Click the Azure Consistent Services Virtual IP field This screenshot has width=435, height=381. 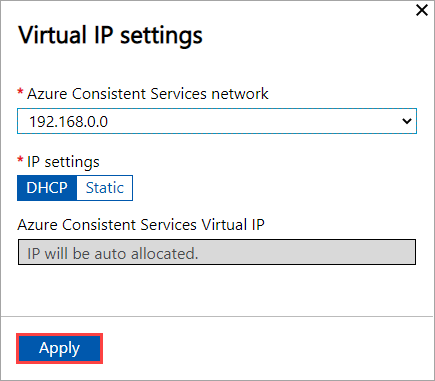point(217,252)
